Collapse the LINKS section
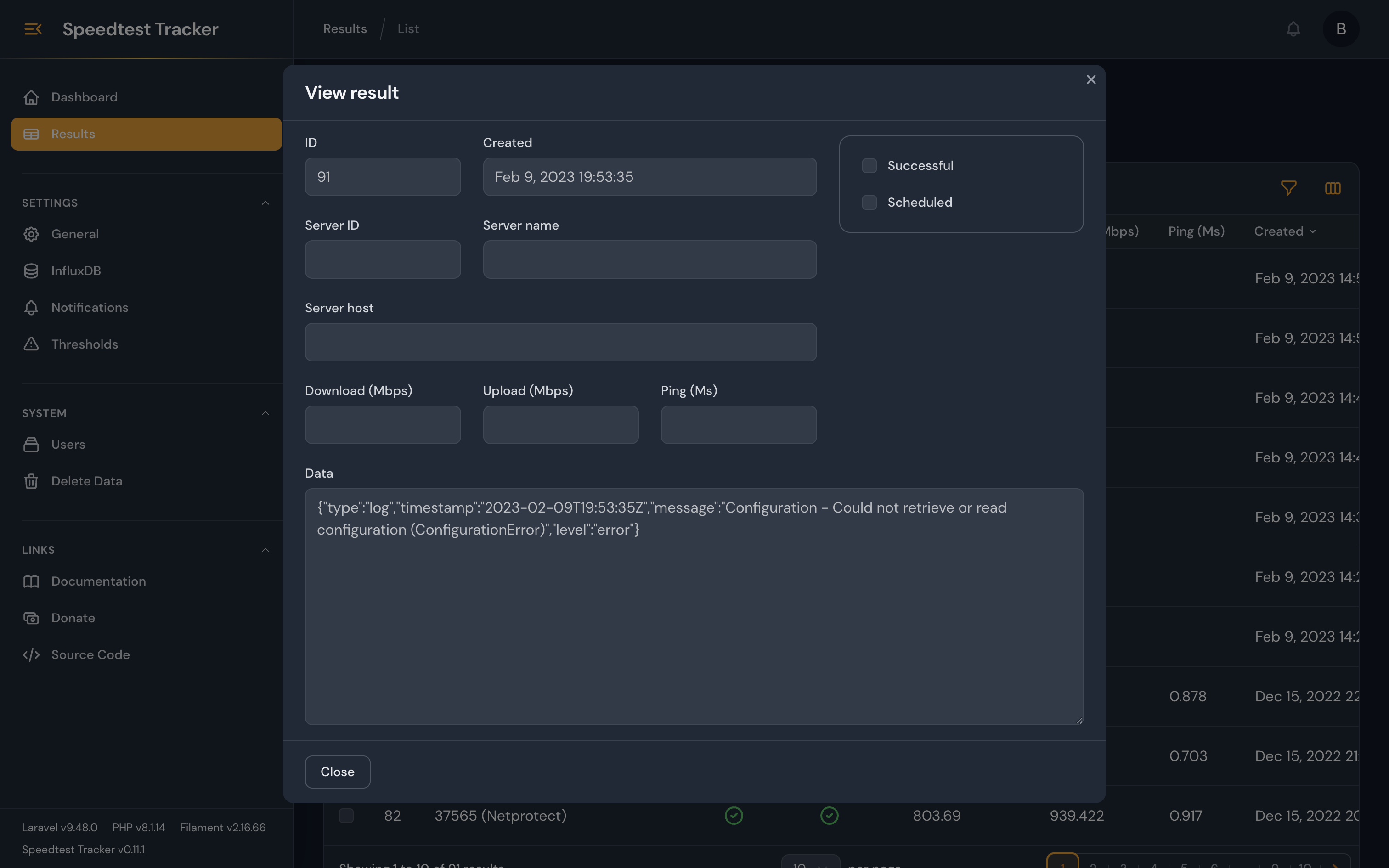 265,549
